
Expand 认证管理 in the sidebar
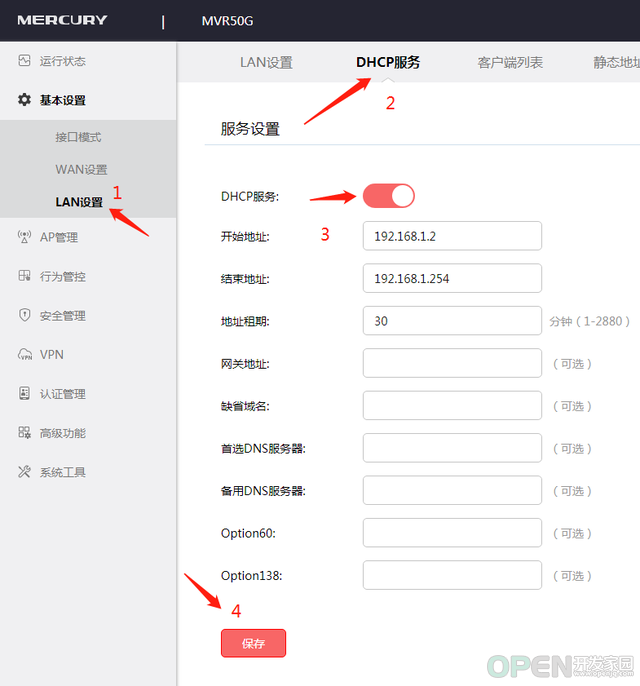click(63, 394)
